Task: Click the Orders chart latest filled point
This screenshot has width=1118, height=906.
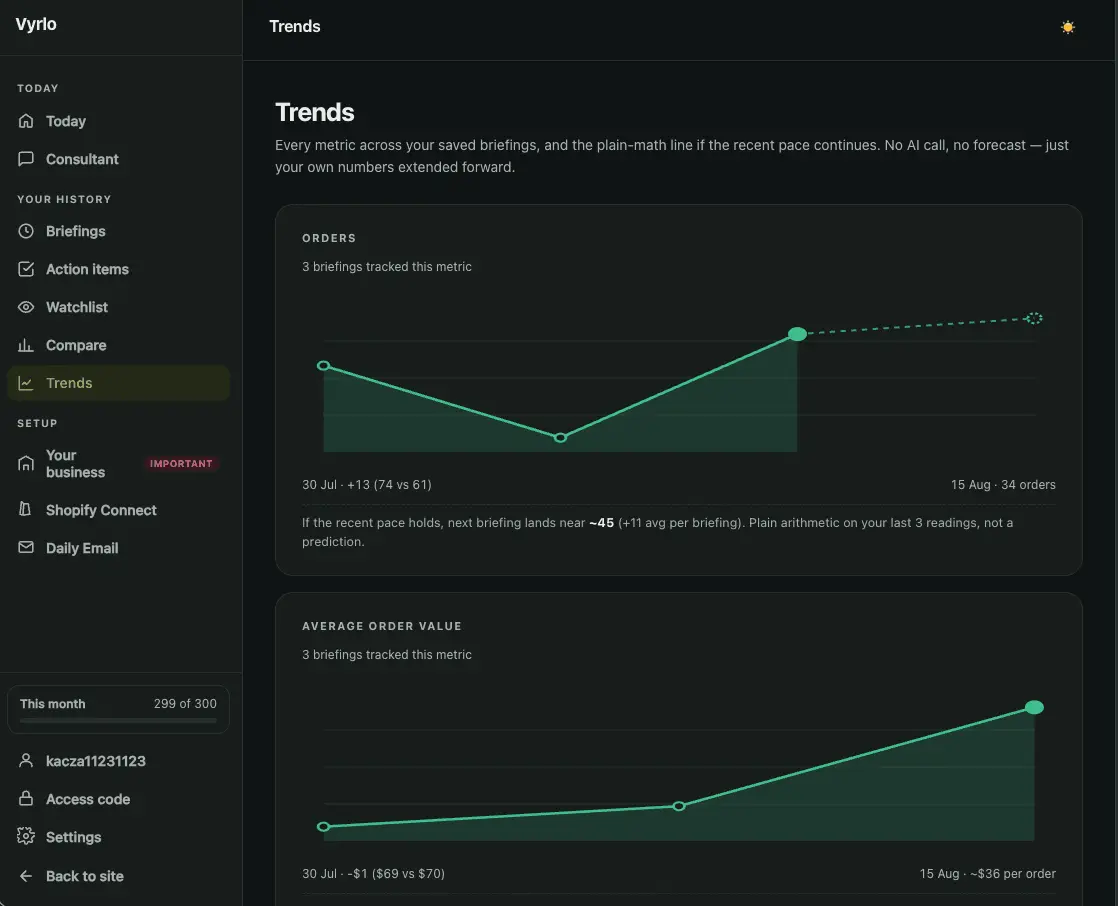Action: pyautogui.click(x=797, y=334)
